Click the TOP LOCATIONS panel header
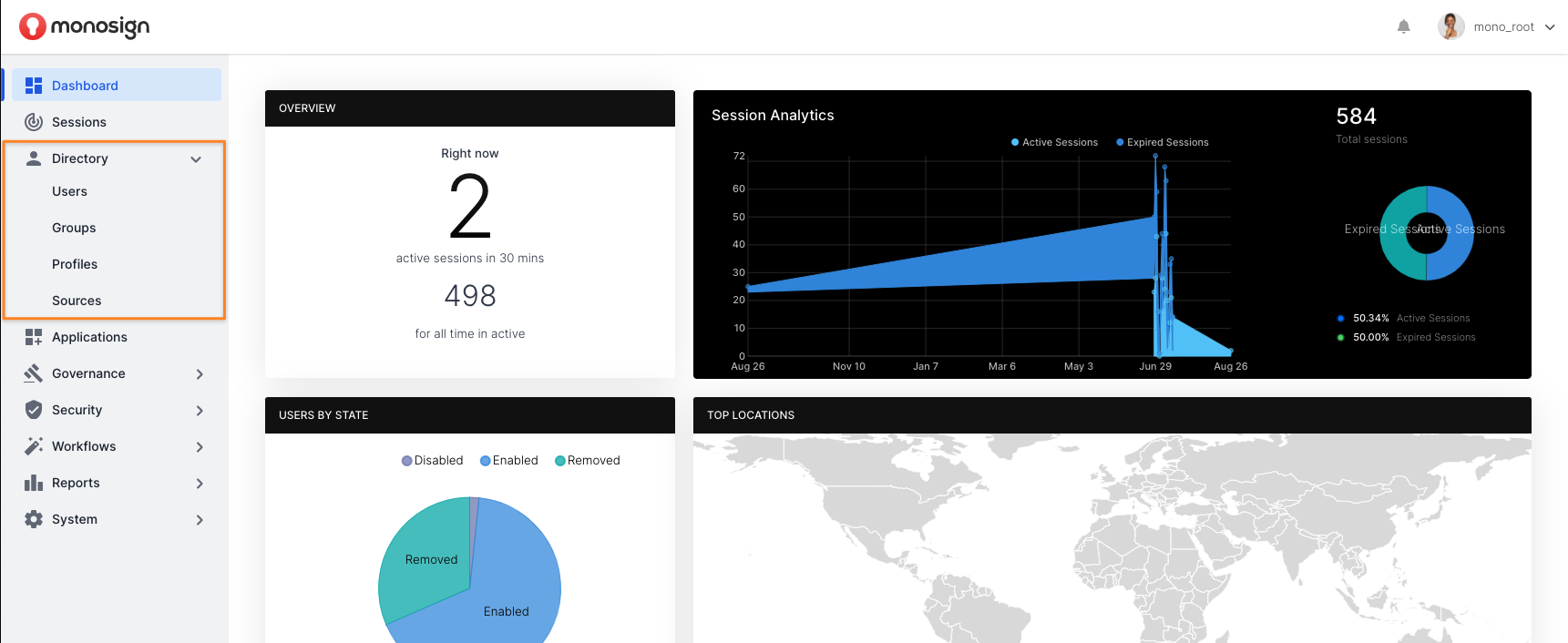This screenshot has height=643, width=1568. 1112,415
